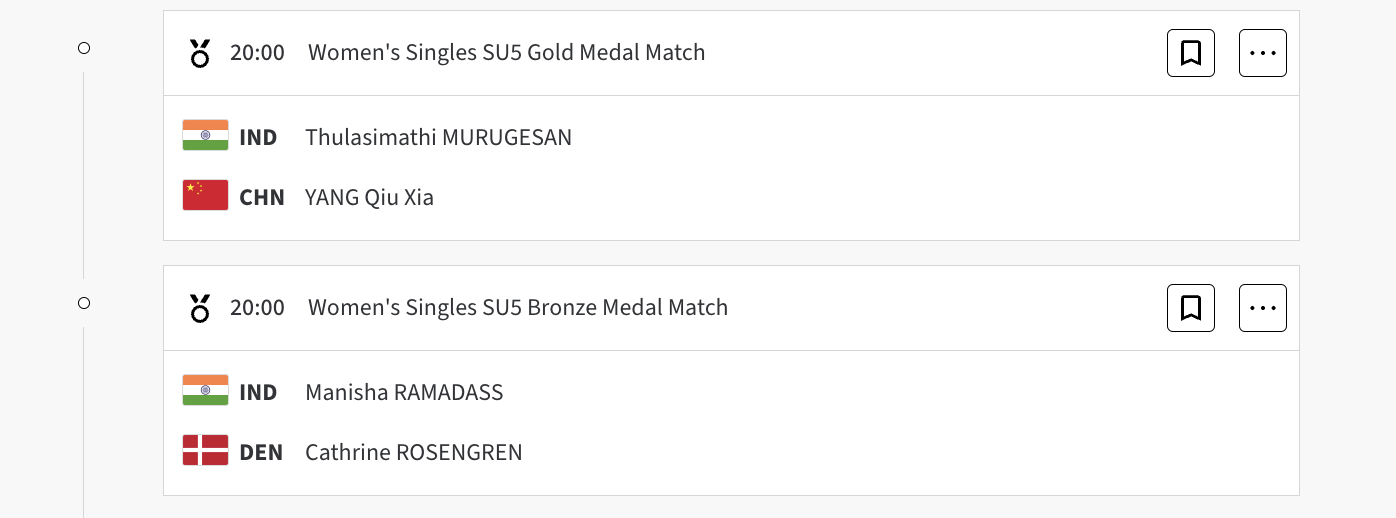The image size is (1396, 518).
Task: Open more options for Gold Medal Match
Action: point(1262,53)
